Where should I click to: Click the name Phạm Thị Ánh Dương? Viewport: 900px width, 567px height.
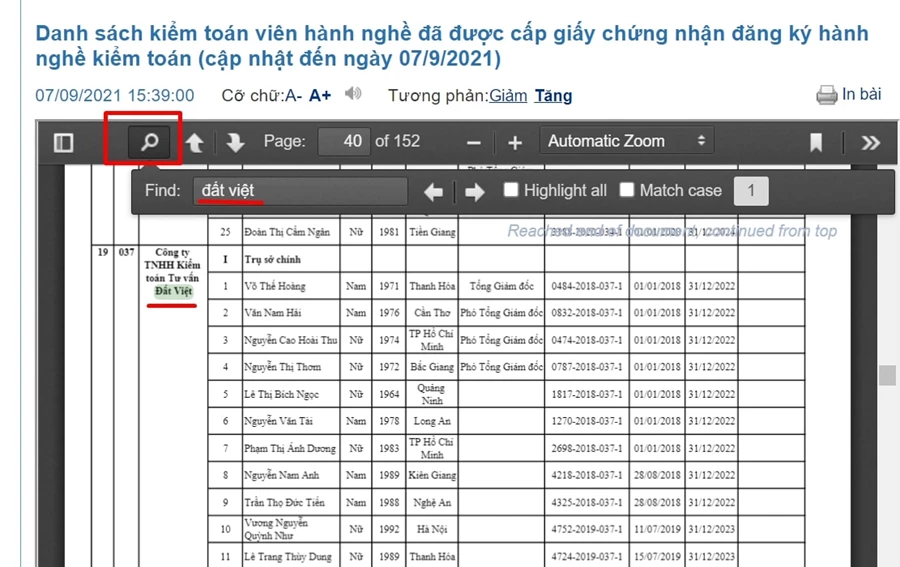290,448
